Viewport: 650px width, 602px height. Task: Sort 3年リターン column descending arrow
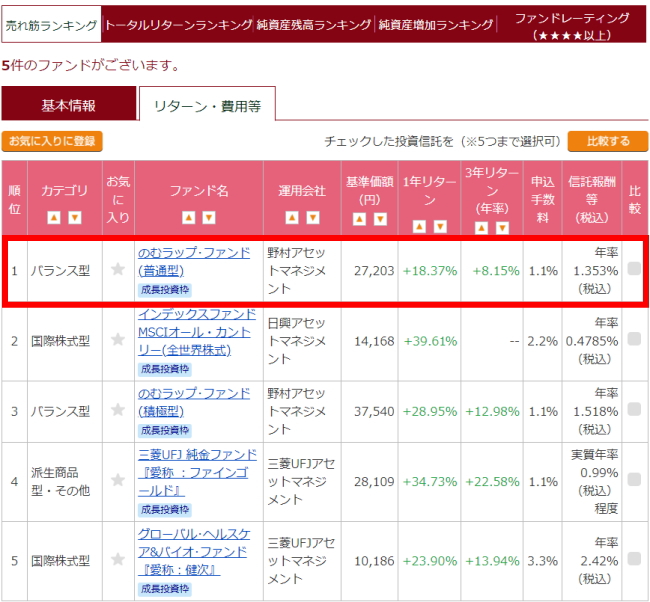pyautogui.click(x=502, y=228)
